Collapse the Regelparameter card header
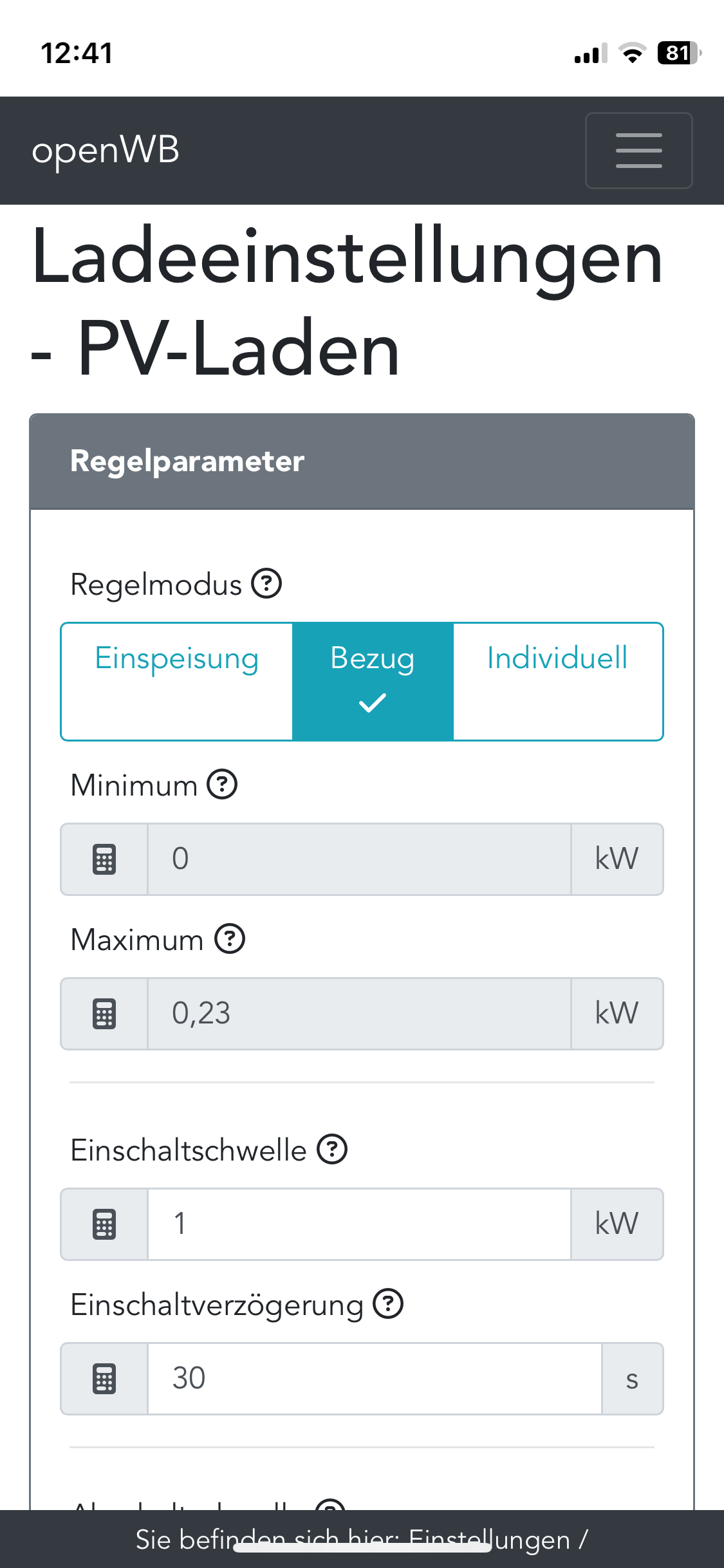This screenshot has height=1568, width=724. pyautogui.click(x=362, y=462)
